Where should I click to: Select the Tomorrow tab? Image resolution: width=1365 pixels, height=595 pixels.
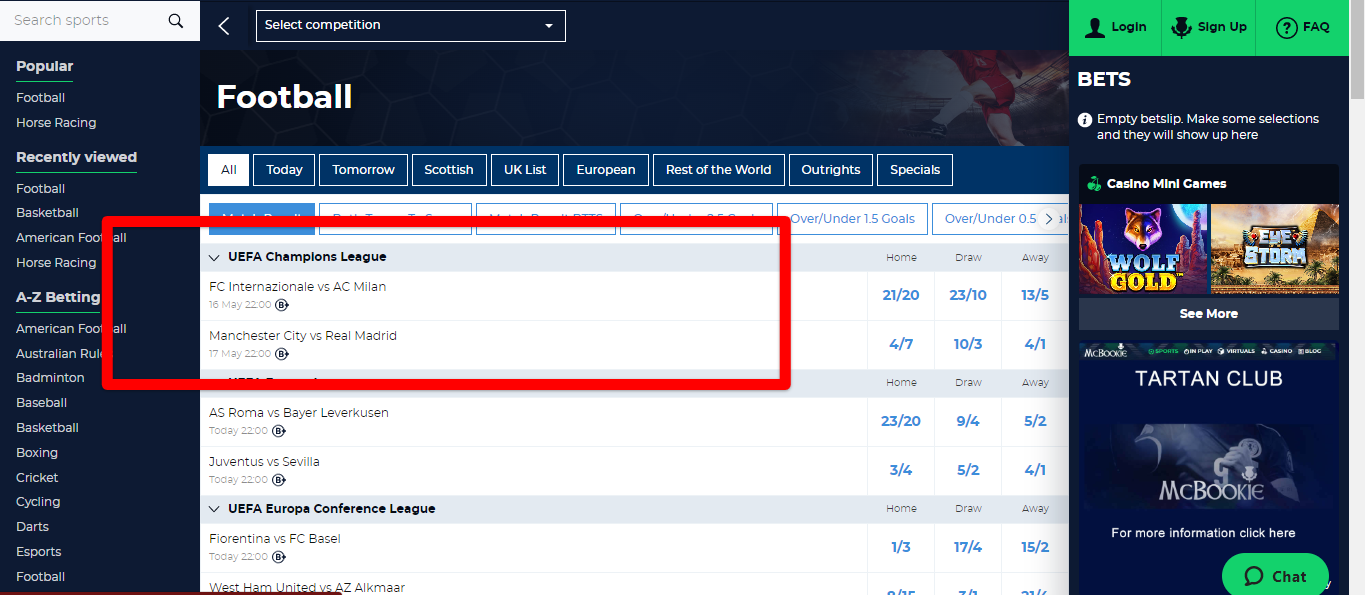[x=364, y=170]
